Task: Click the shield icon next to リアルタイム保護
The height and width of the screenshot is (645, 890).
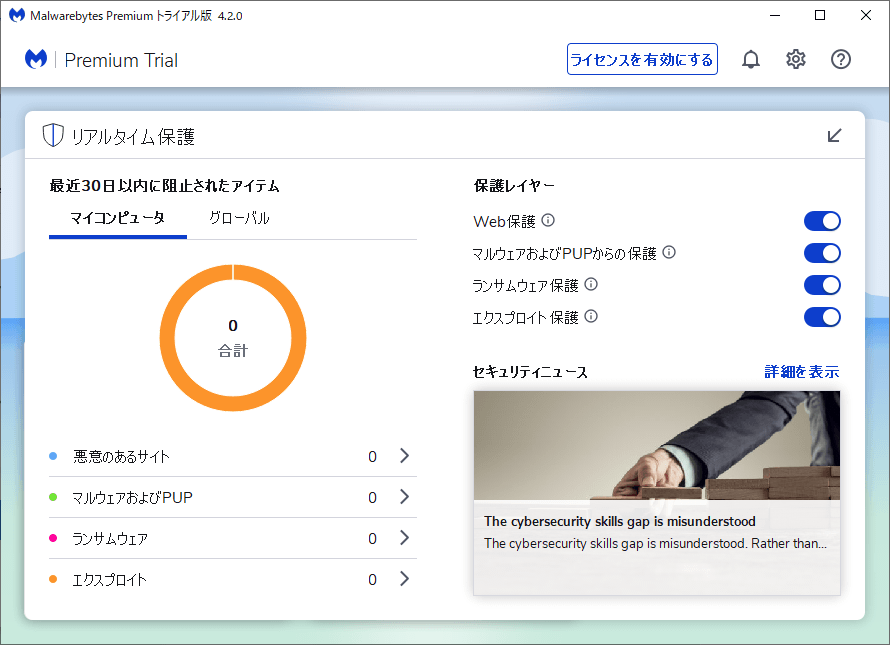Action: (53, 136)
